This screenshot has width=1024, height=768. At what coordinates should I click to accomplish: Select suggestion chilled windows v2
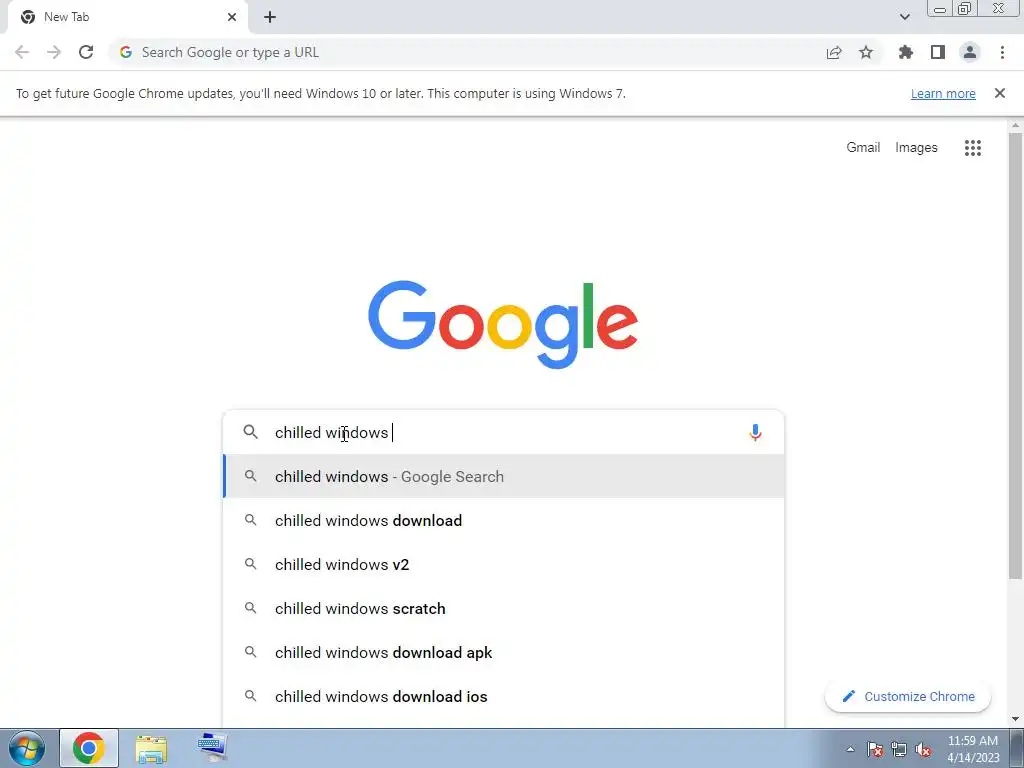504,564
